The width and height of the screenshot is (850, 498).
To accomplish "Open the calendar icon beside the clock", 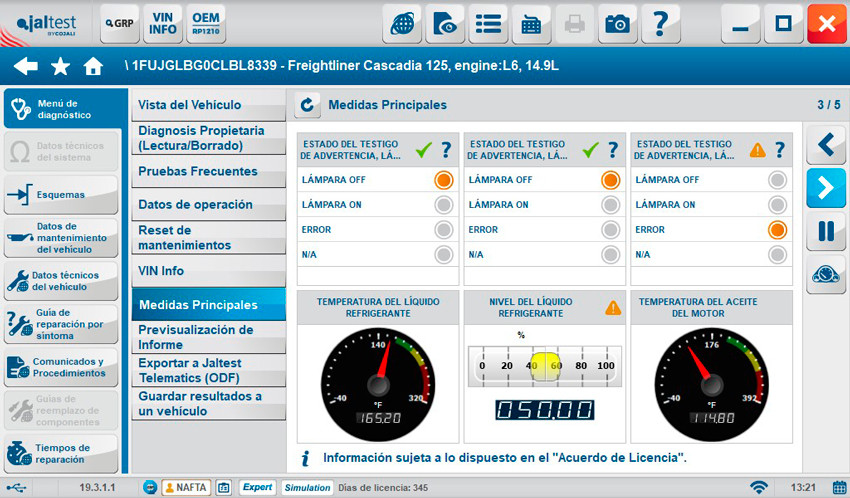I will (x=839, y=487).
